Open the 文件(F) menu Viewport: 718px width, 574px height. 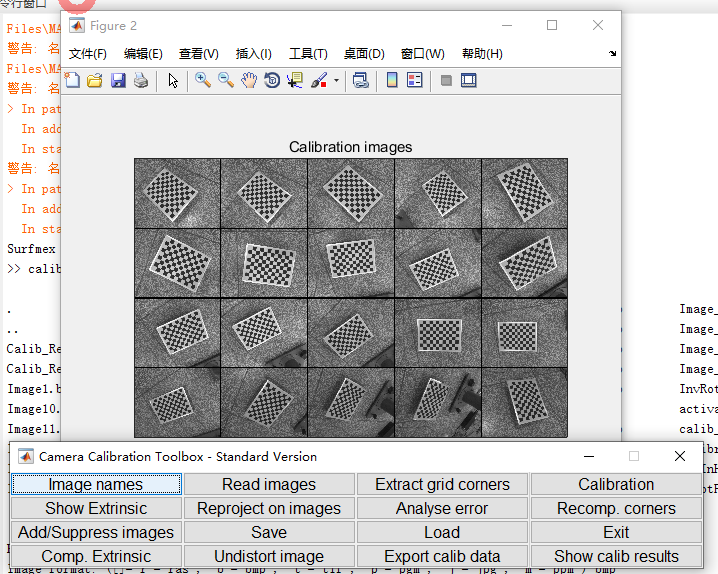87,54
